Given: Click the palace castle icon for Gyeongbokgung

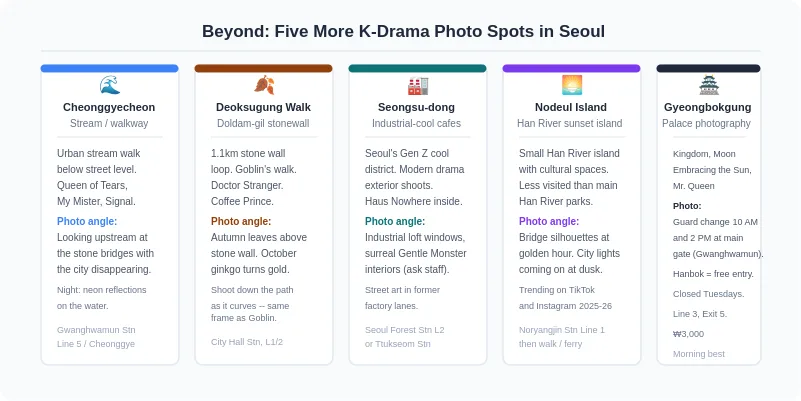Looking at the screenshot, I should 709,85.
